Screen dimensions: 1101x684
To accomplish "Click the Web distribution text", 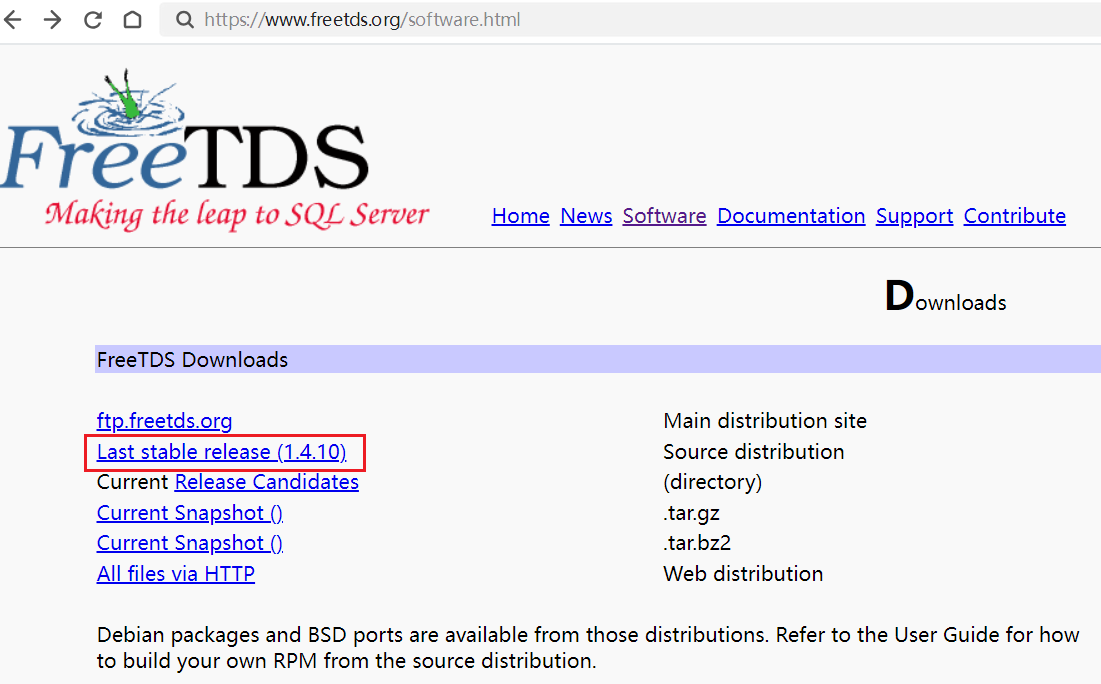I will coord(743,574).
